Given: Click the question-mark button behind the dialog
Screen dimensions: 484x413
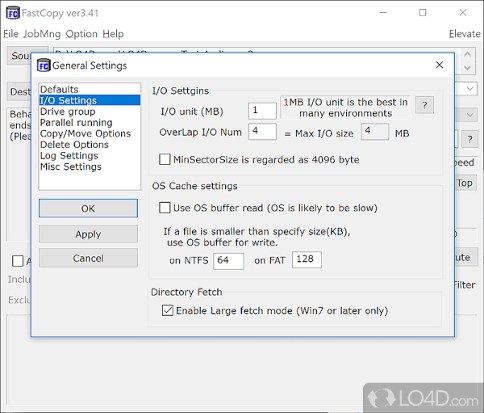Looking at the screenshot, I should coord(470,139).
